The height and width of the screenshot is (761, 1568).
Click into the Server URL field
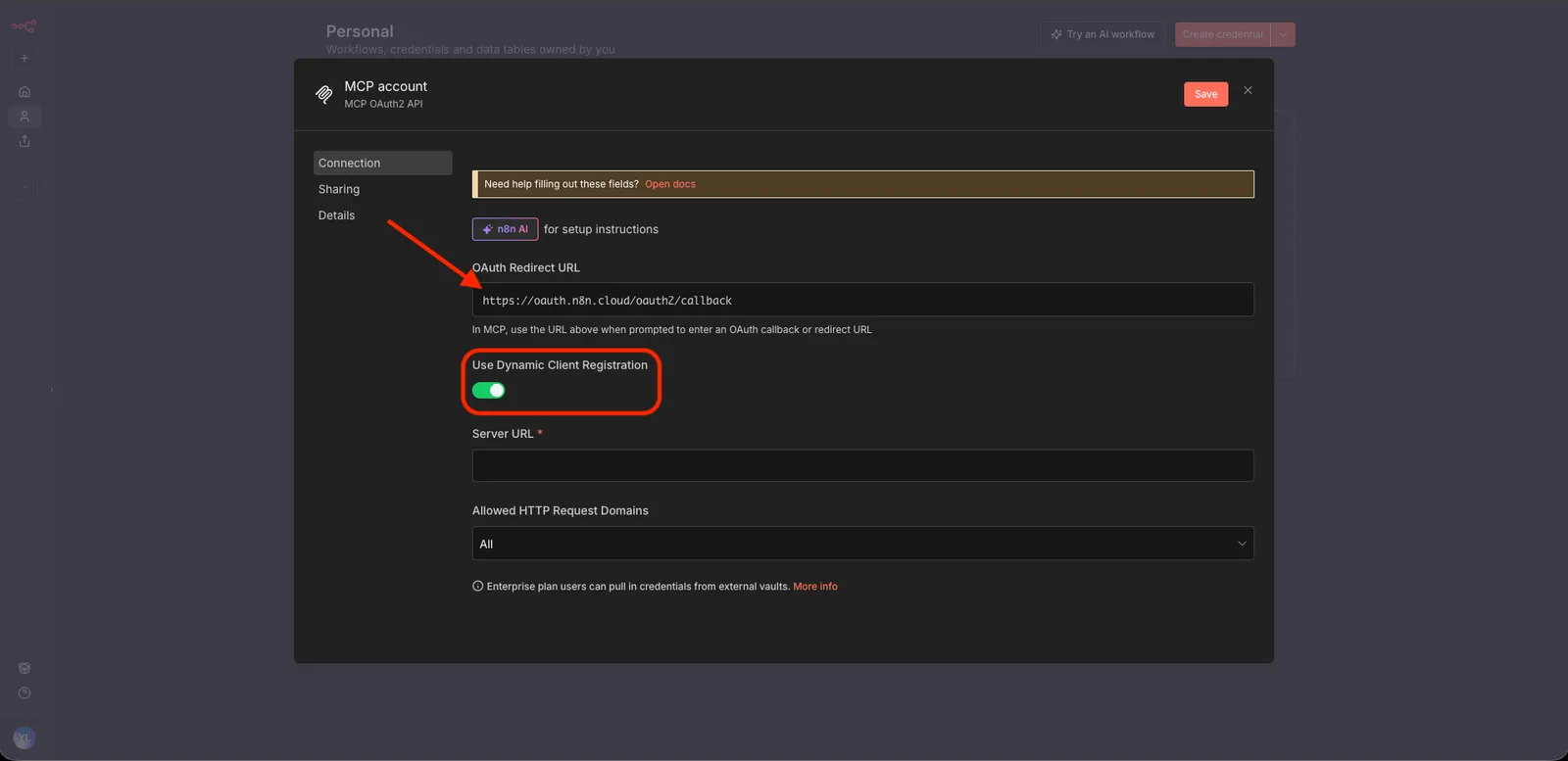pos(862,465)
